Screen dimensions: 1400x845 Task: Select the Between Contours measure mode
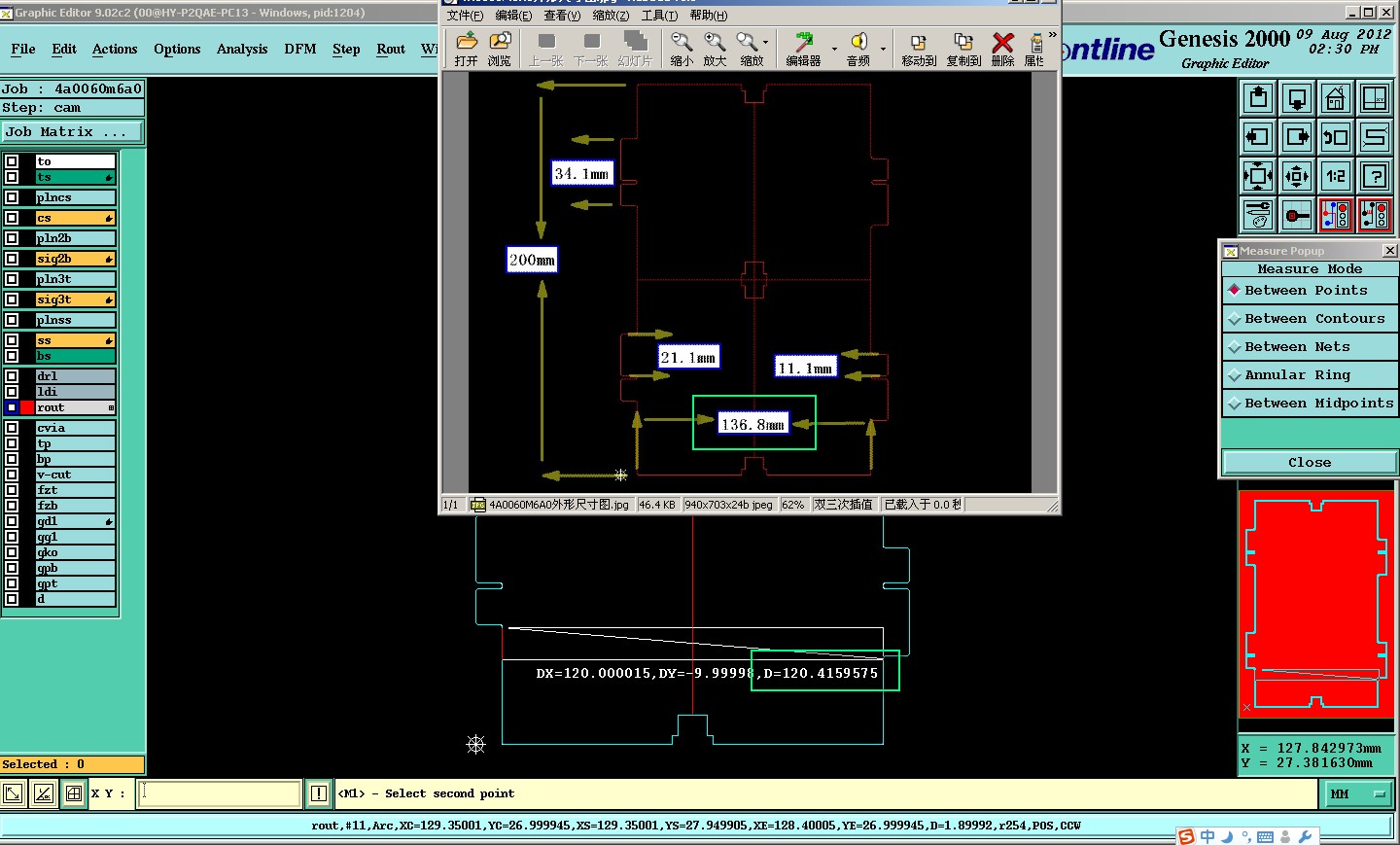1311,319
